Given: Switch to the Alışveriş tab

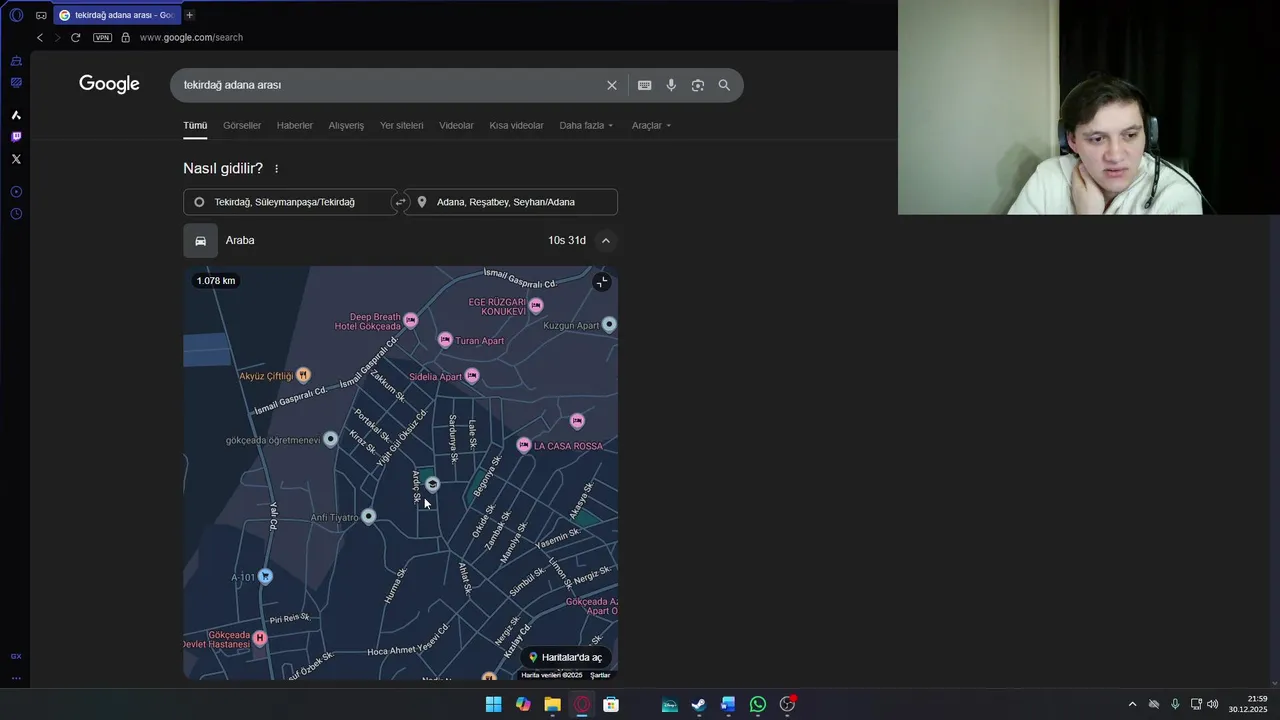Looking at the screenshot, I should pos(347,126).
